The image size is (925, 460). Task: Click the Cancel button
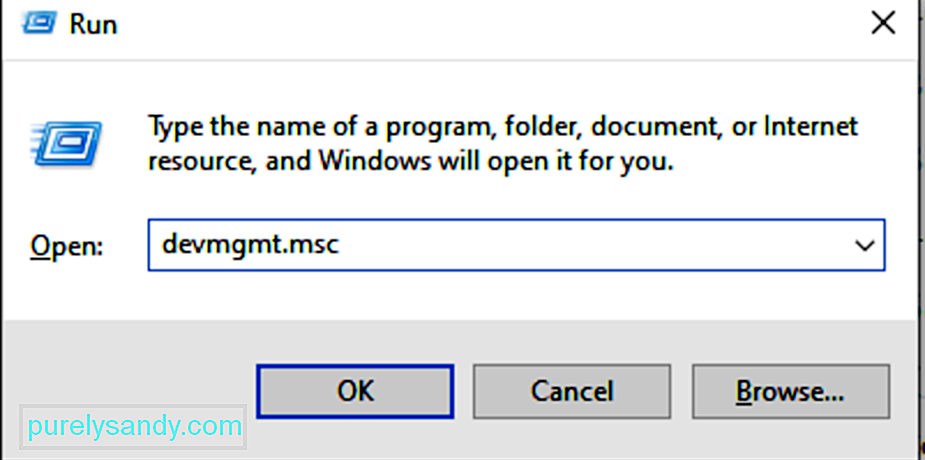tap(572, 391)
